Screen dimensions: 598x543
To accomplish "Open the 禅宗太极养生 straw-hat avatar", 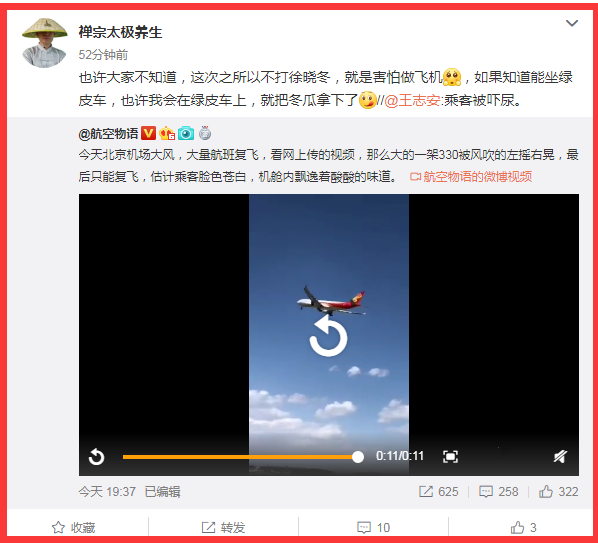I will (x=44, y=43).
